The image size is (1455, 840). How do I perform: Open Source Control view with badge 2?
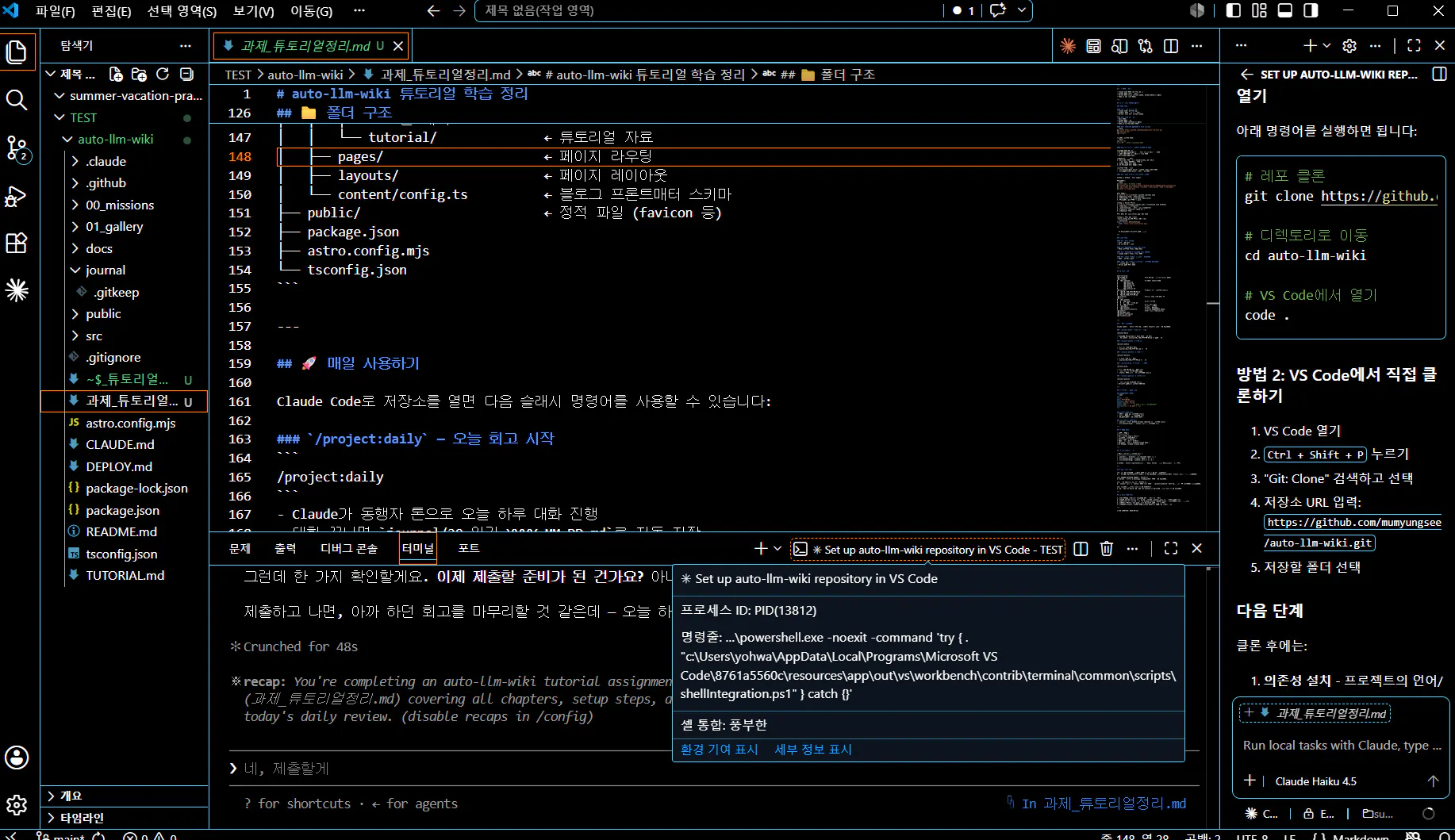tap(17, 148)
